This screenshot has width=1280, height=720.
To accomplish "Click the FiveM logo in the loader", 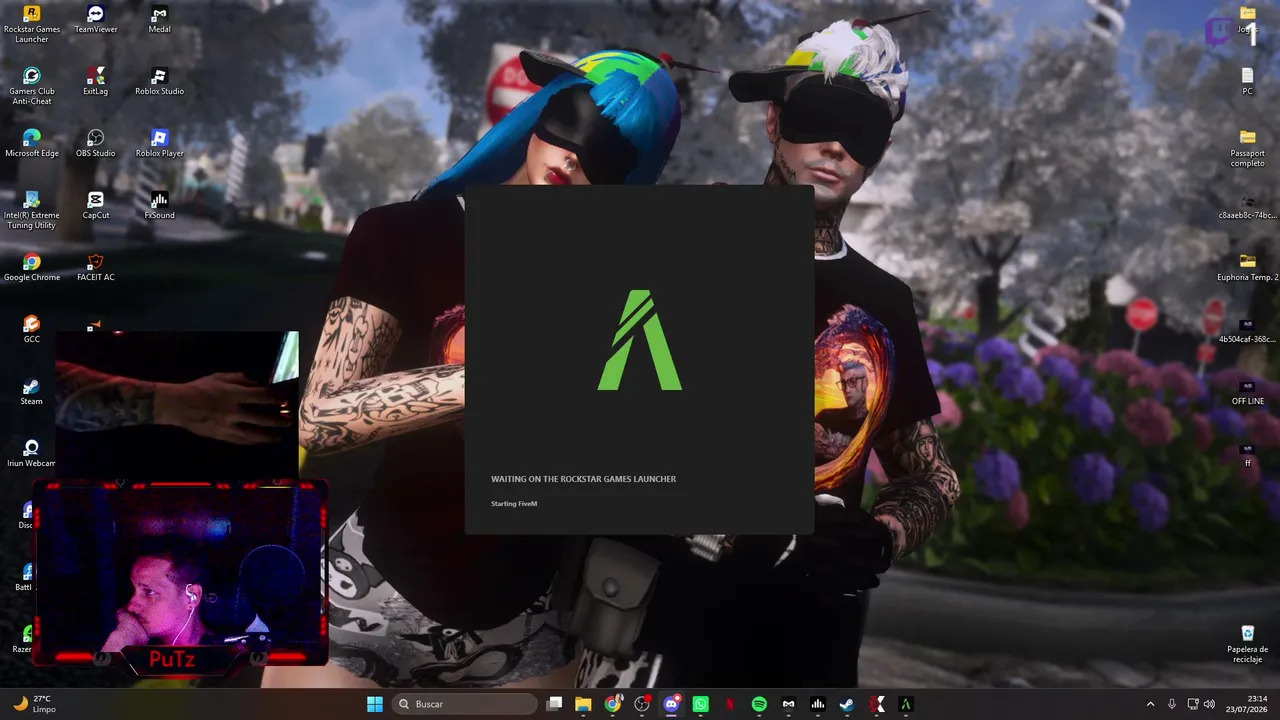I will coord(640,340).
